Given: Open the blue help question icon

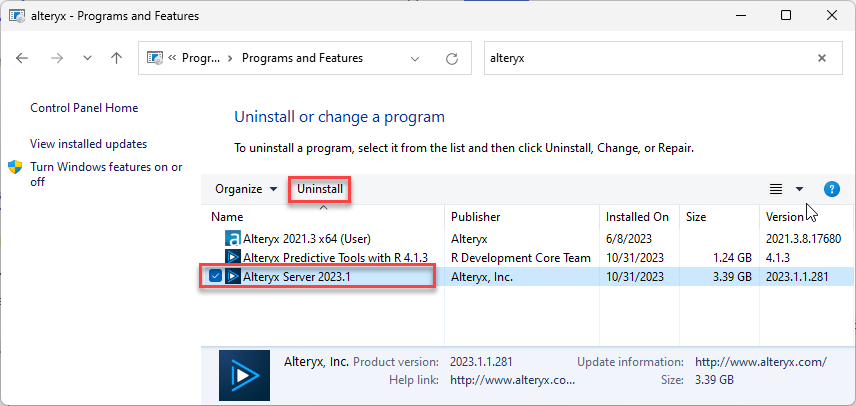Looking at the screenshot, I should tap(831, 189).
